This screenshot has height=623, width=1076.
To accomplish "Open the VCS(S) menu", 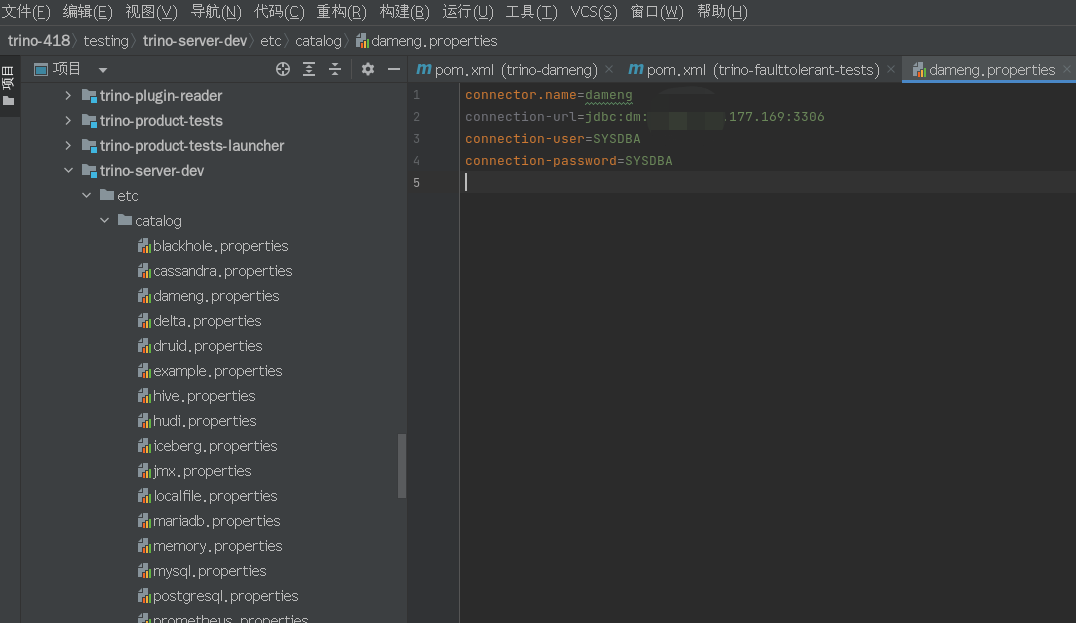I will pos(594,12).
